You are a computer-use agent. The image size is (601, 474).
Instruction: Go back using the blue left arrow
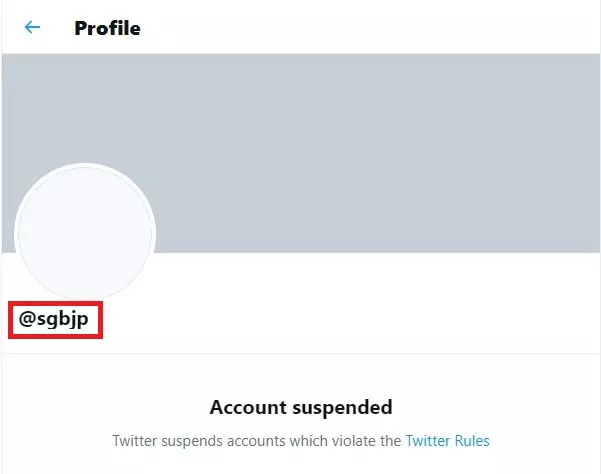(x=32, y=27)
